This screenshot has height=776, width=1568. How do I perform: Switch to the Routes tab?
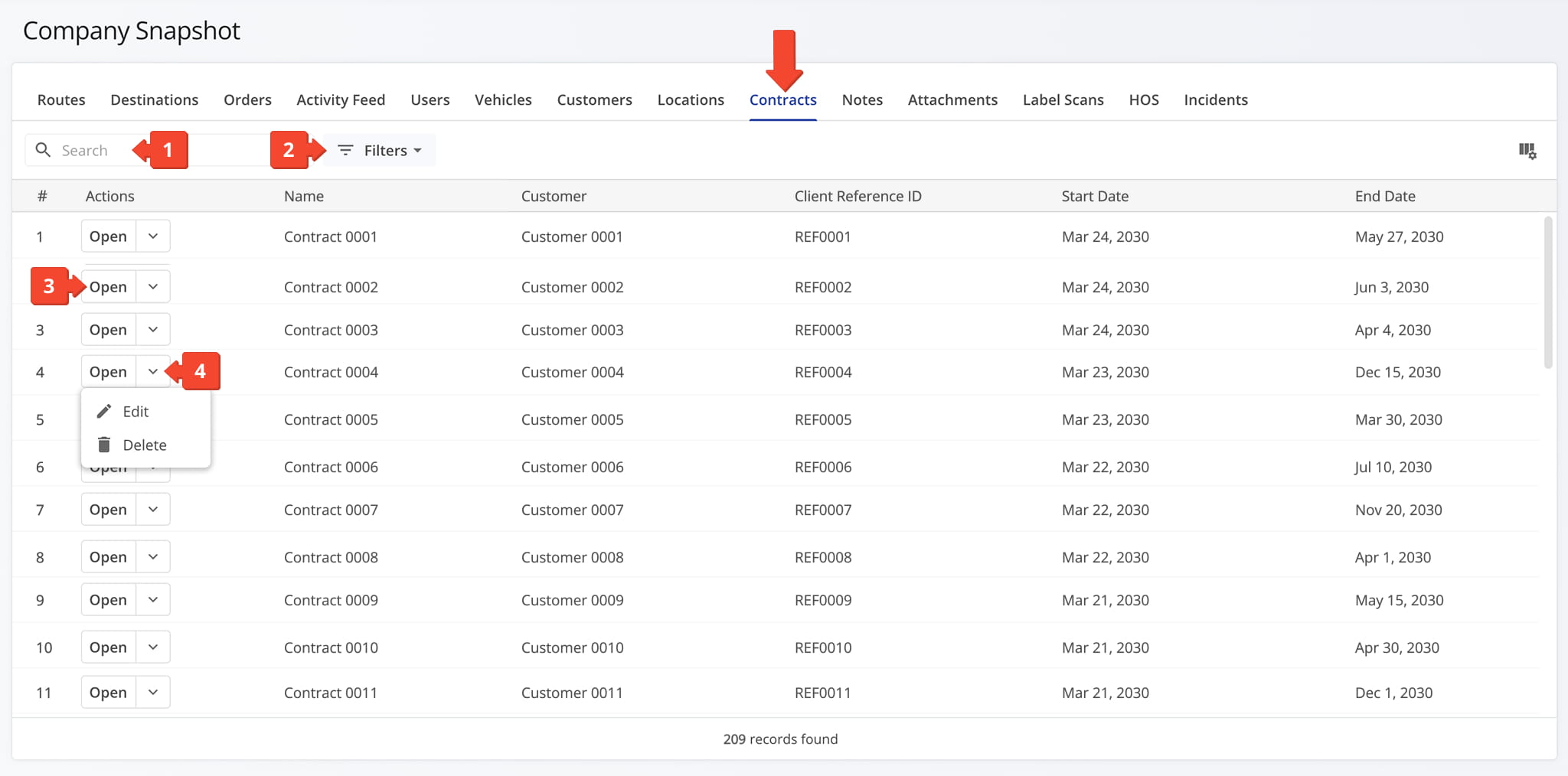point(61,99)
